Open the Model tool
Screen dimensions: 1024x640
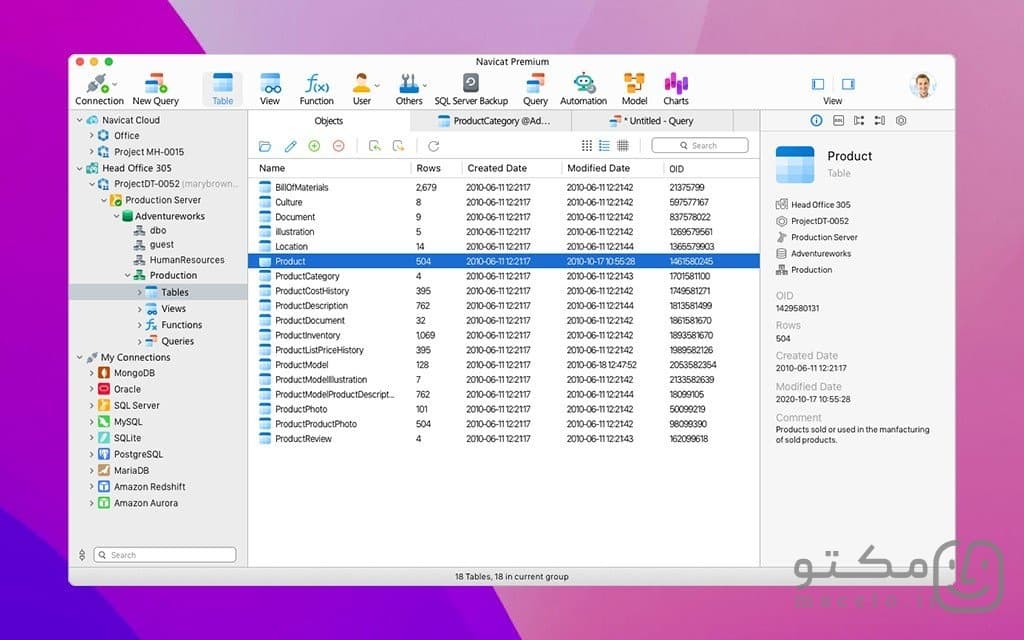634,89
